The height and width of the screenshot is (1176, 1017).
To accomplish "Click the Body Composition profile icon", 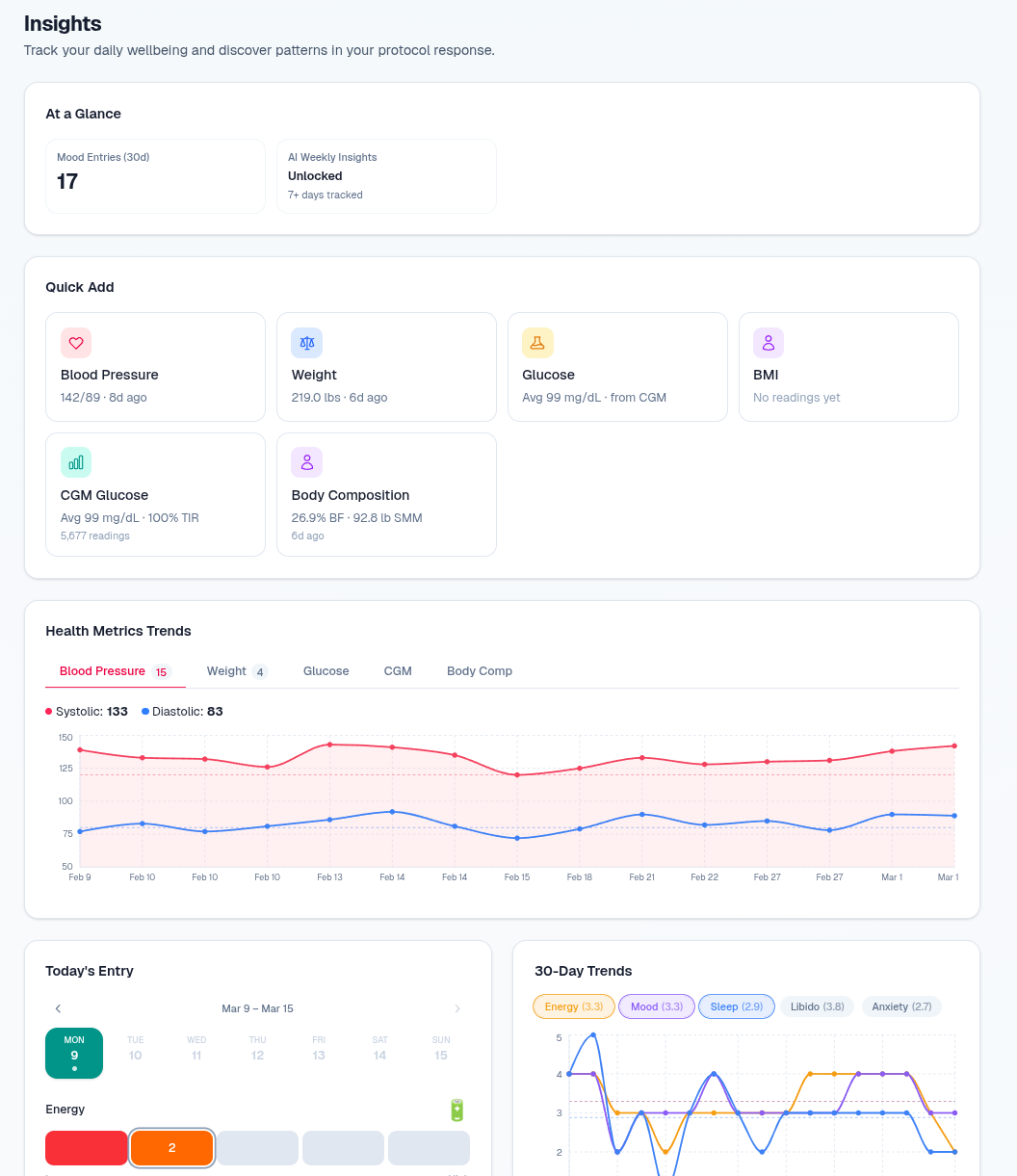I will coord(306,462).
